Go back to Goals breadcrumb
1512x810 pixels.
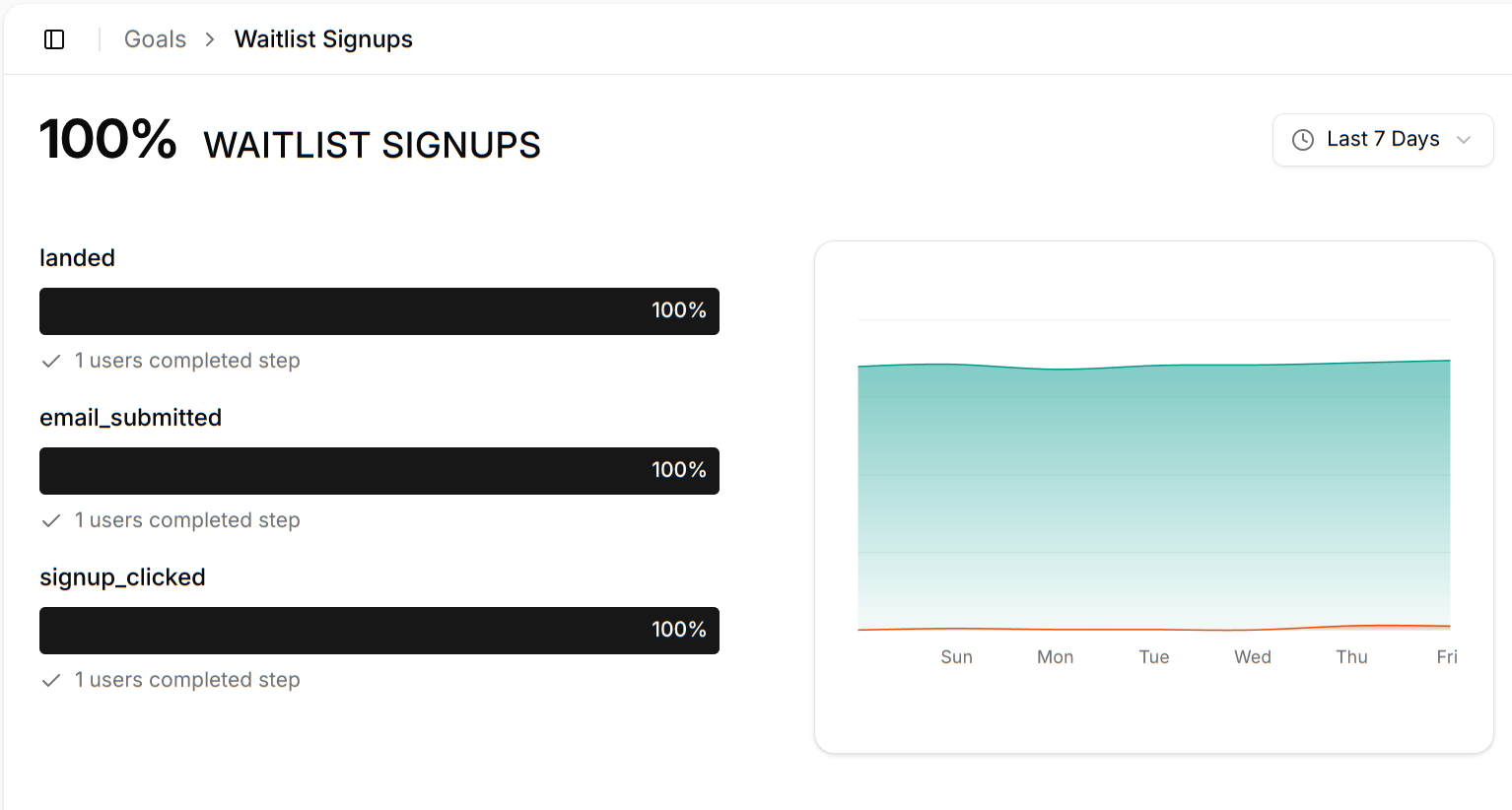[155, 39]
